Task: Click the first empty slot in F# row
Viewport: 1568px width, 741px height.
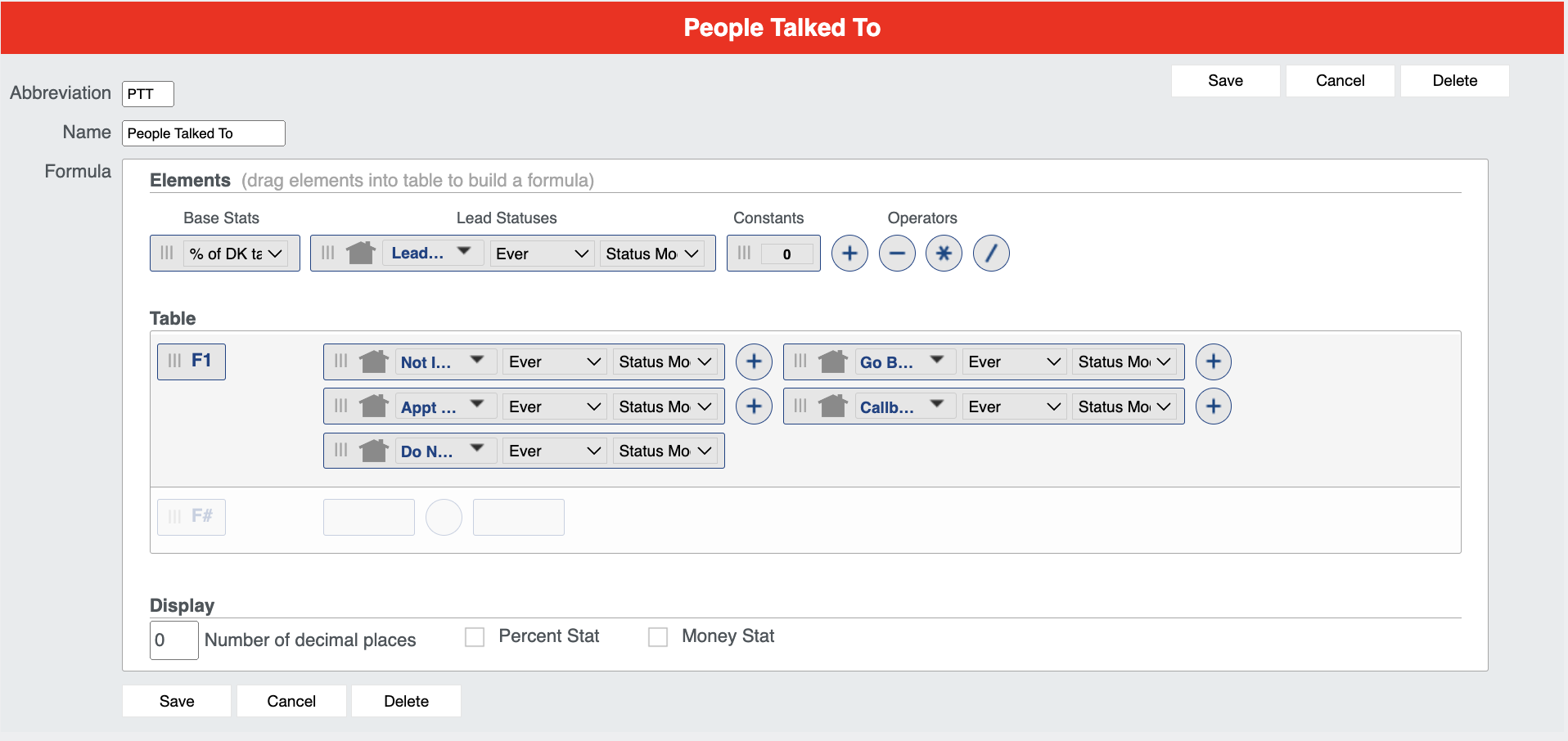Action: coord(369,517)
